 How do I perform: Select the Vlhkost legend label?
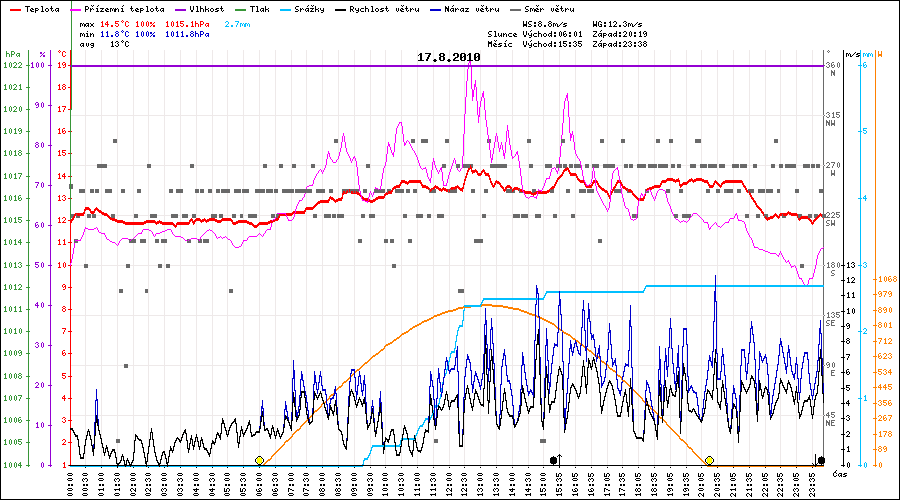(207, 9)
